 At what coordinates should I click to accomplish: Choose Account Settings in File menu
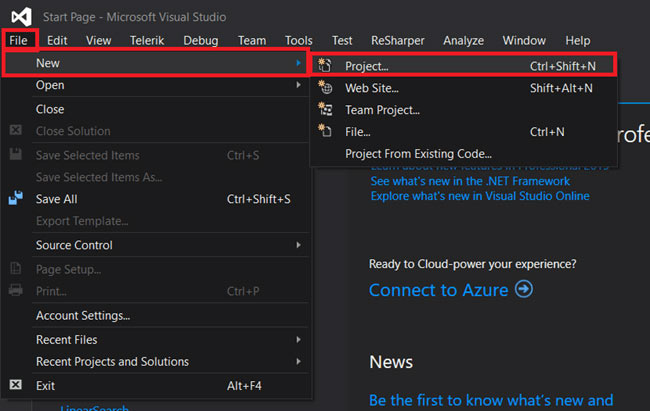coord(83,316)
